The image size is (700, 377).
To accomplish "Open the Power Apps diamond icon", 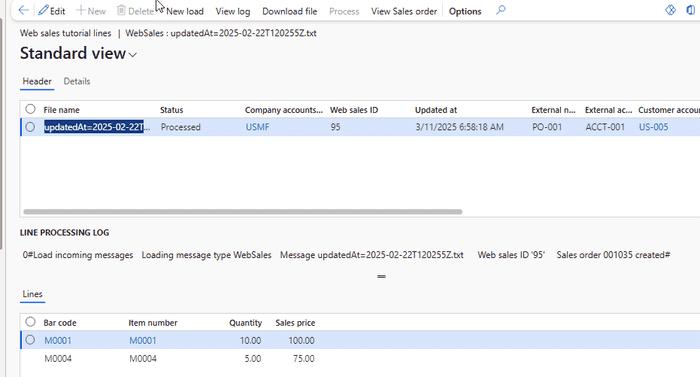I will click(670, 10).
